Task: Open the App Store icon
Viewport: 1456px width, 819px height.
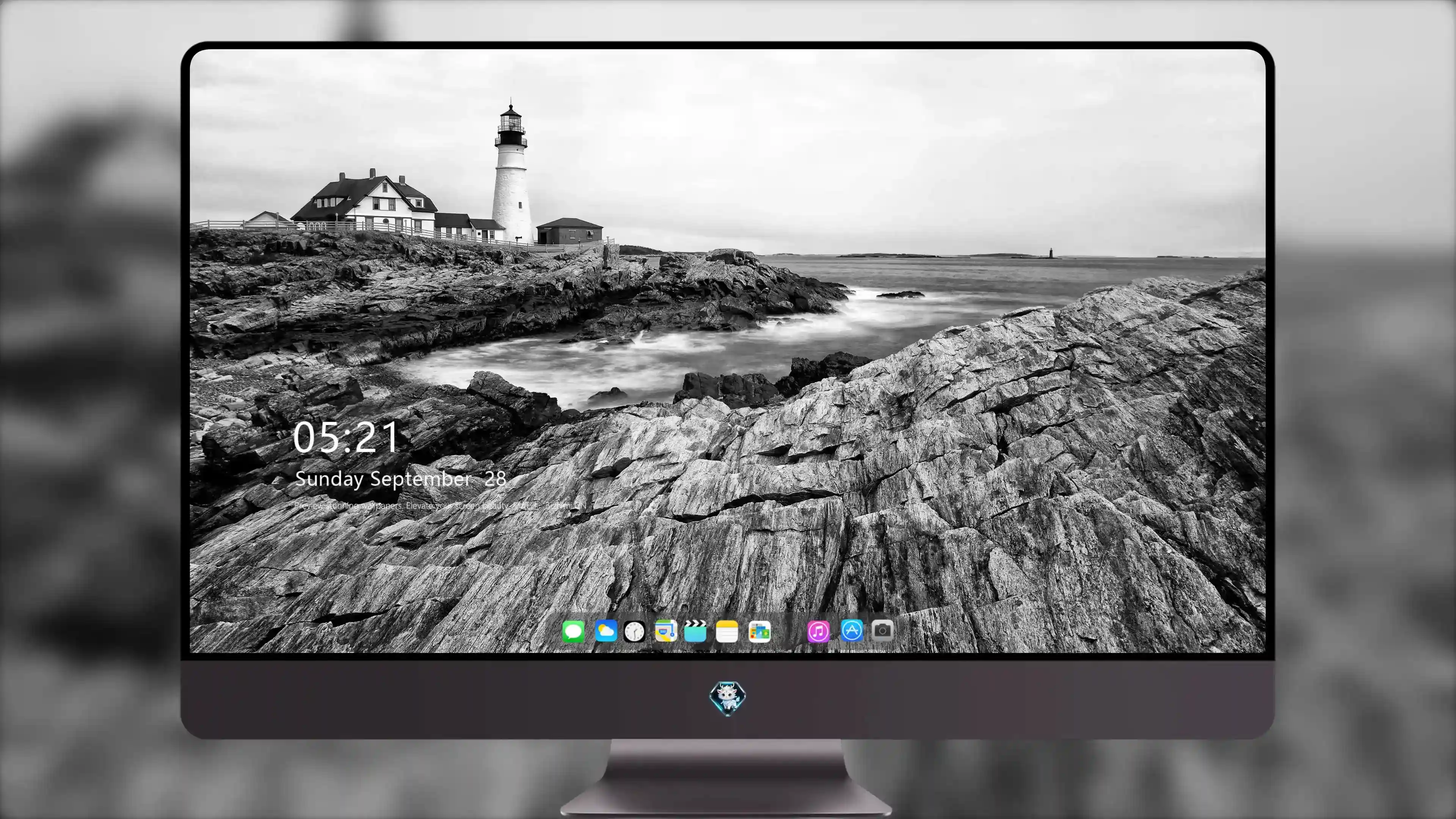Action: click(852, 630)
